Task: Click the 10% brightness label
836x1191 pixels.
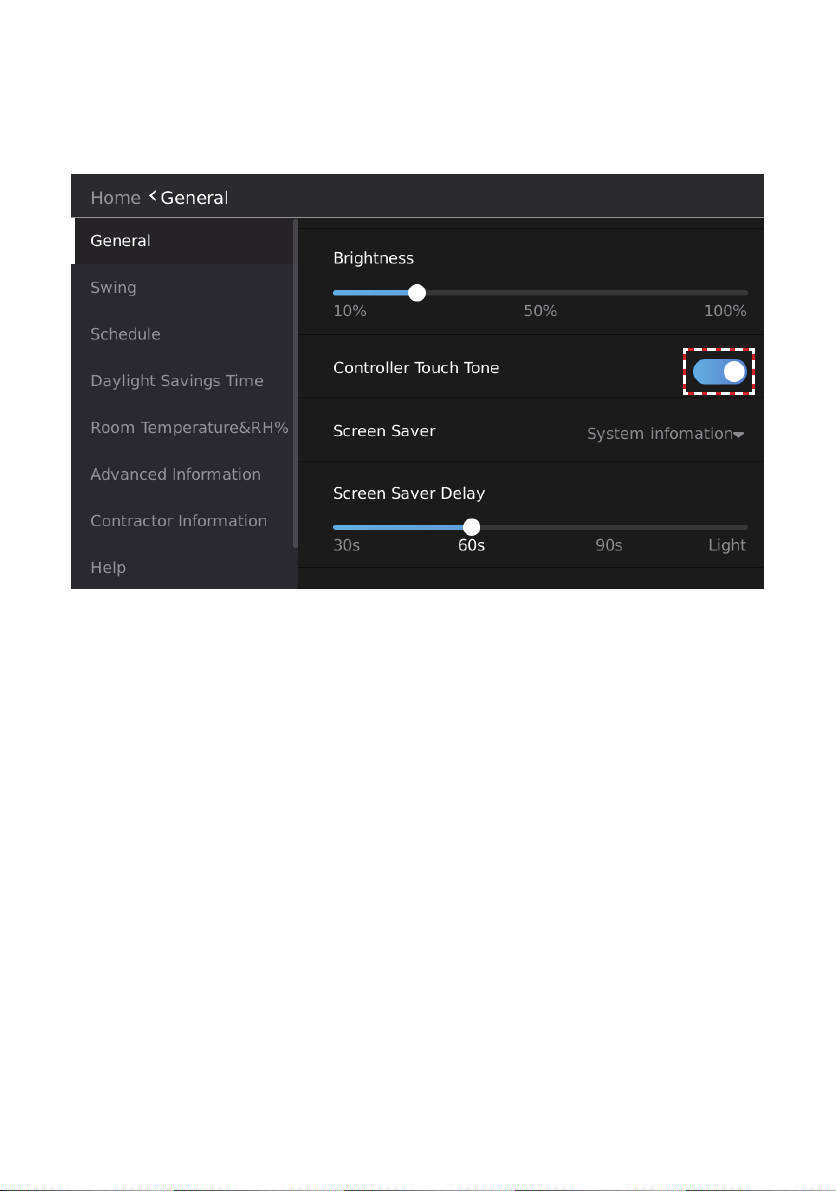Action: coord(349,311)
